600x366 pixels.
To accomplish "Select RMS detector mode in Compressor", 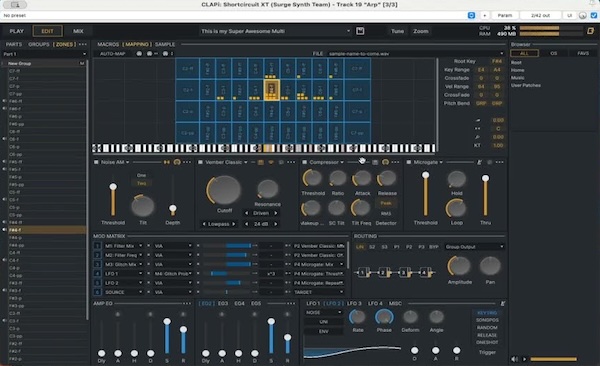I will (386, 213).
